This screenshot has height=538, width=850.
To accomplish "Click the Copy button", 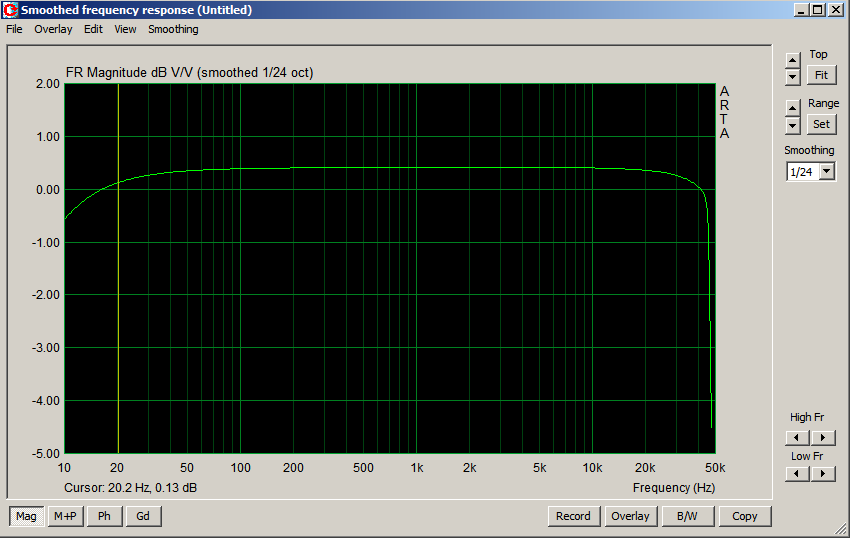I will (x=745, y=516).
